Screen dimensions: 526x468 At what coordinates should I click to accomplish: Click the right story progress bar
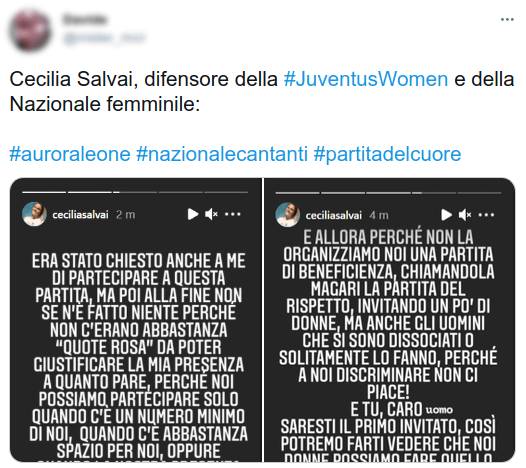pos(388,193)
